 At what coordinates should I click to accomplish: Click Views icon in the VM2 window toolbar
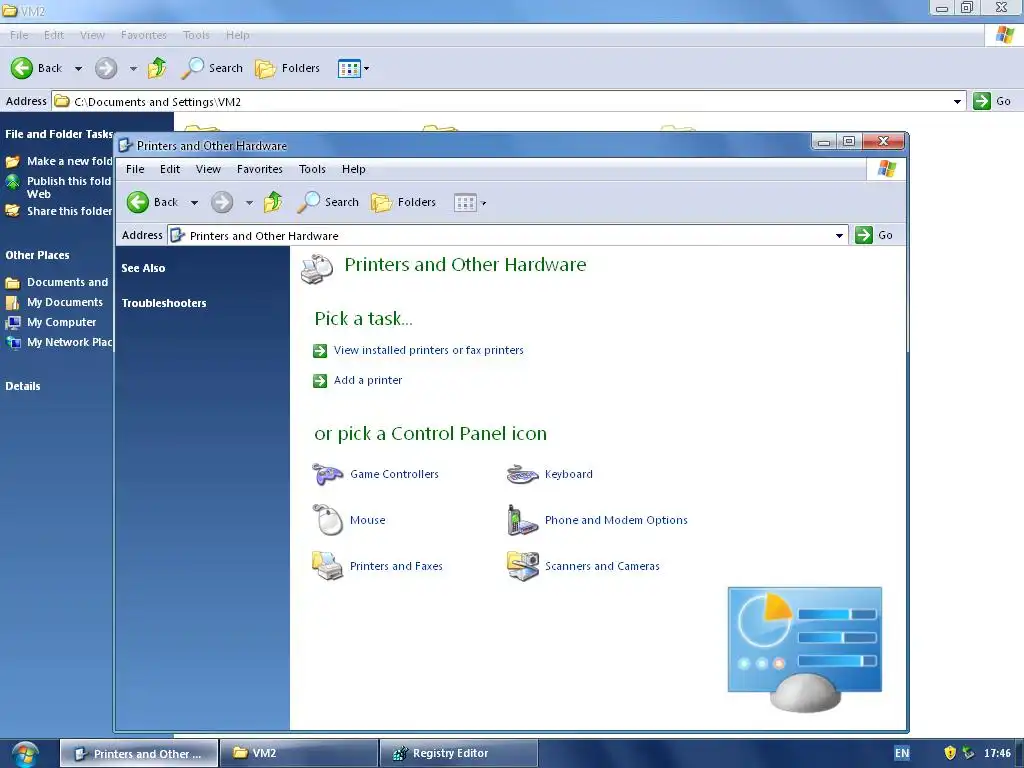[x=349, y=68]
